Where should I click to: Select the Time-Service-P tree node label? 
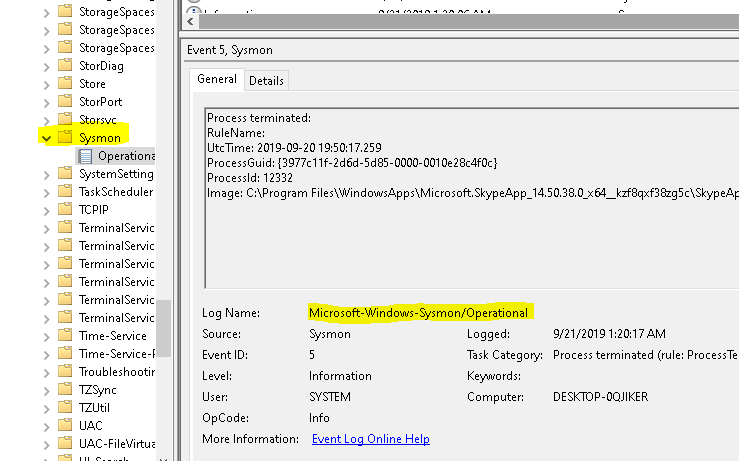tap(116, 354)
